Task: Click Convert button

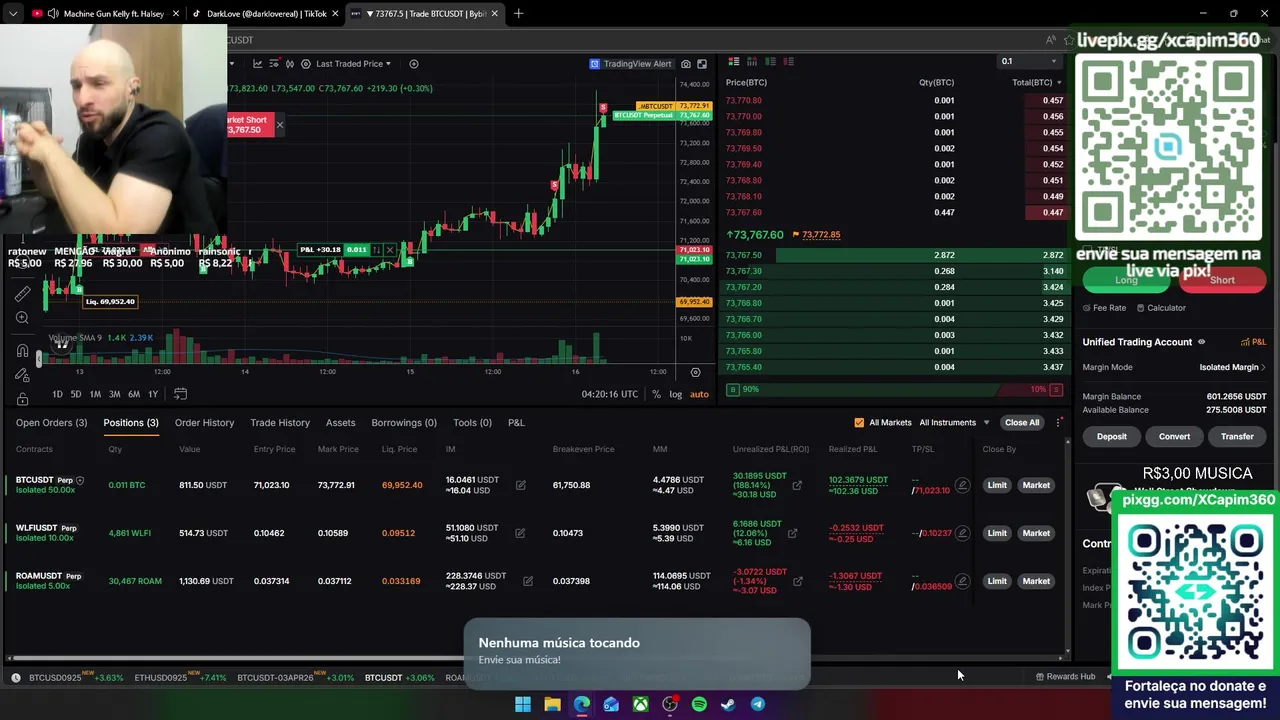Action: pos(1174,437)
